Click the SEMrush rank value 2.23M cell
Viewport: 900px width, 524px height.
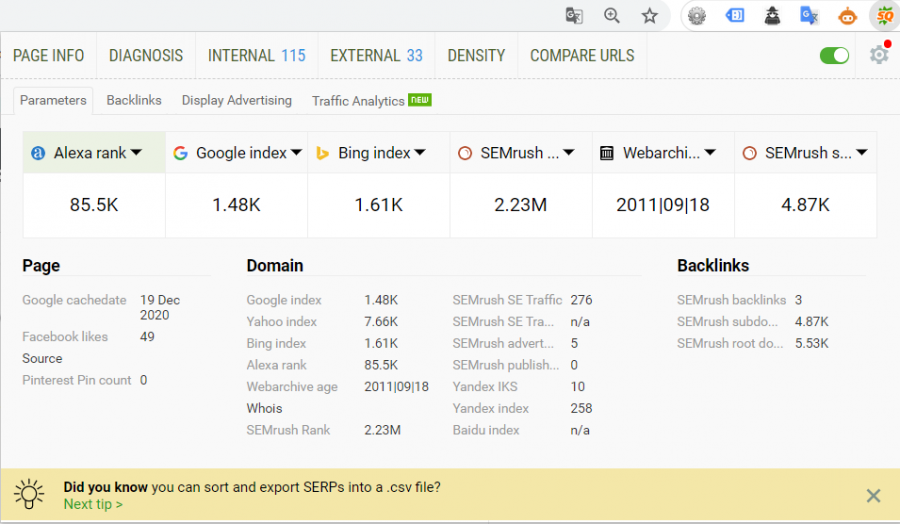521,205
